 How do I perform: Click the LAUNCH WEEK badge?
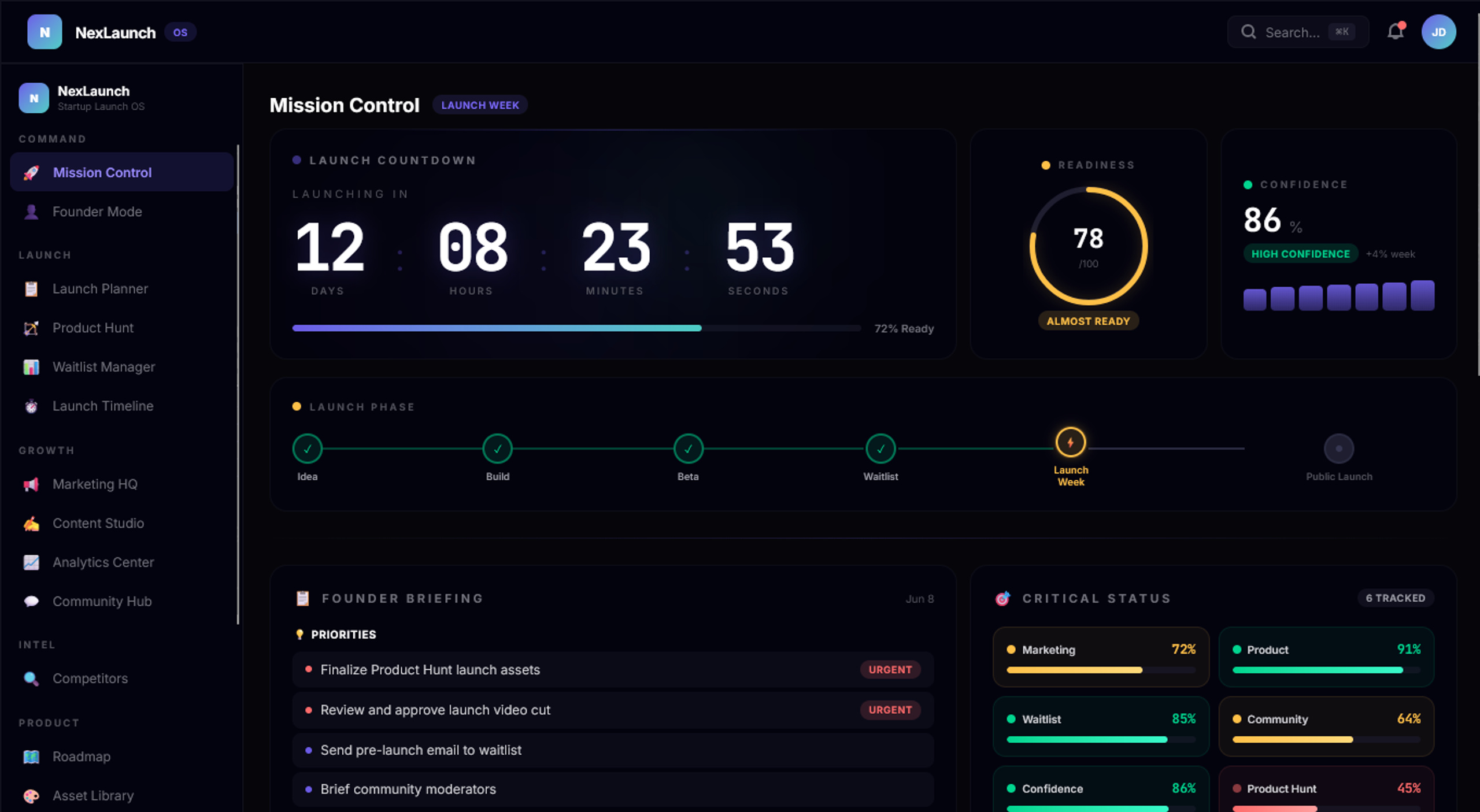[480, 105]
